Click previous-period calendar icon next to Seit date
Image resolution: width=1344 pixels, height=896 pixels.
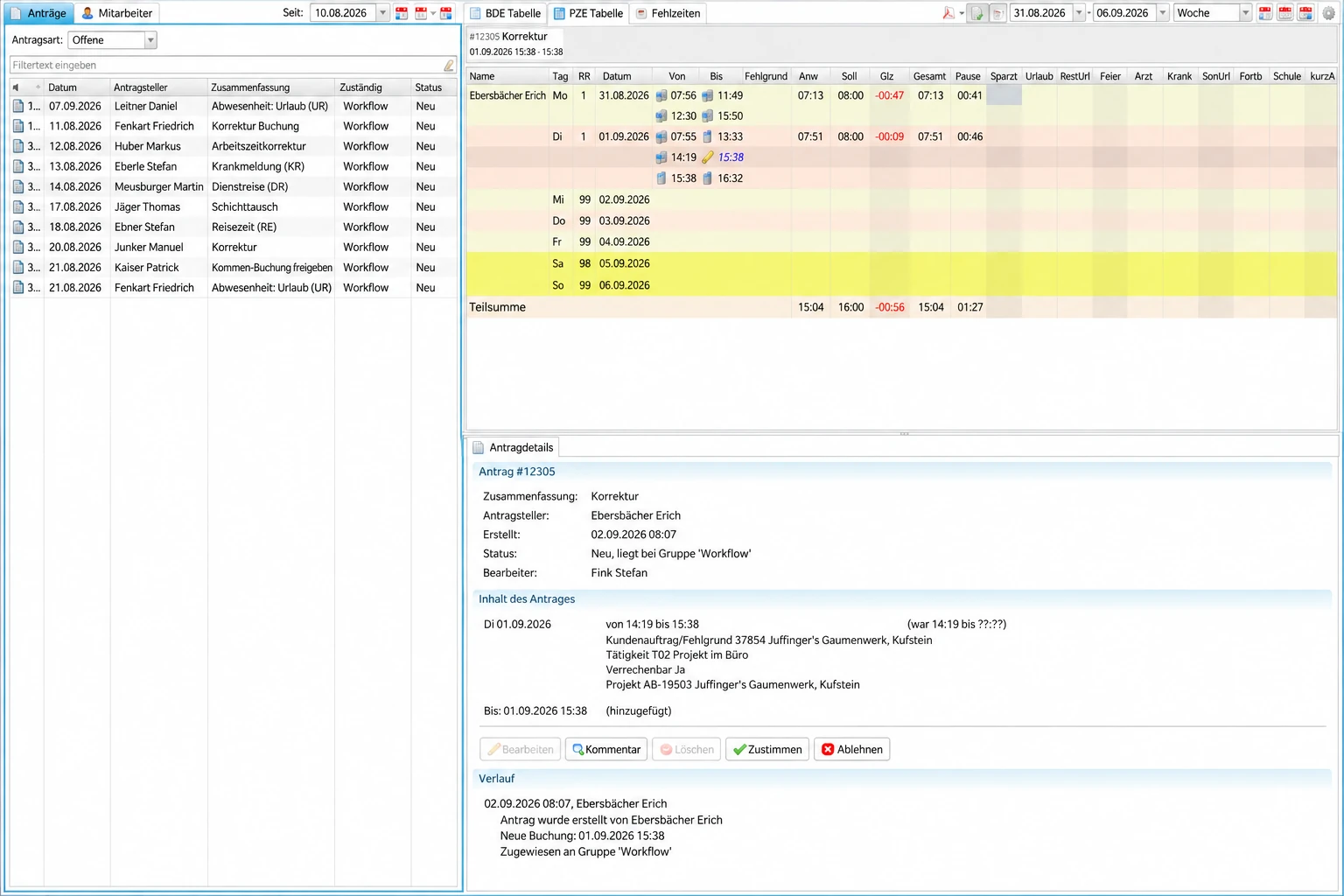pyautogui.click(x=402, y=13)
